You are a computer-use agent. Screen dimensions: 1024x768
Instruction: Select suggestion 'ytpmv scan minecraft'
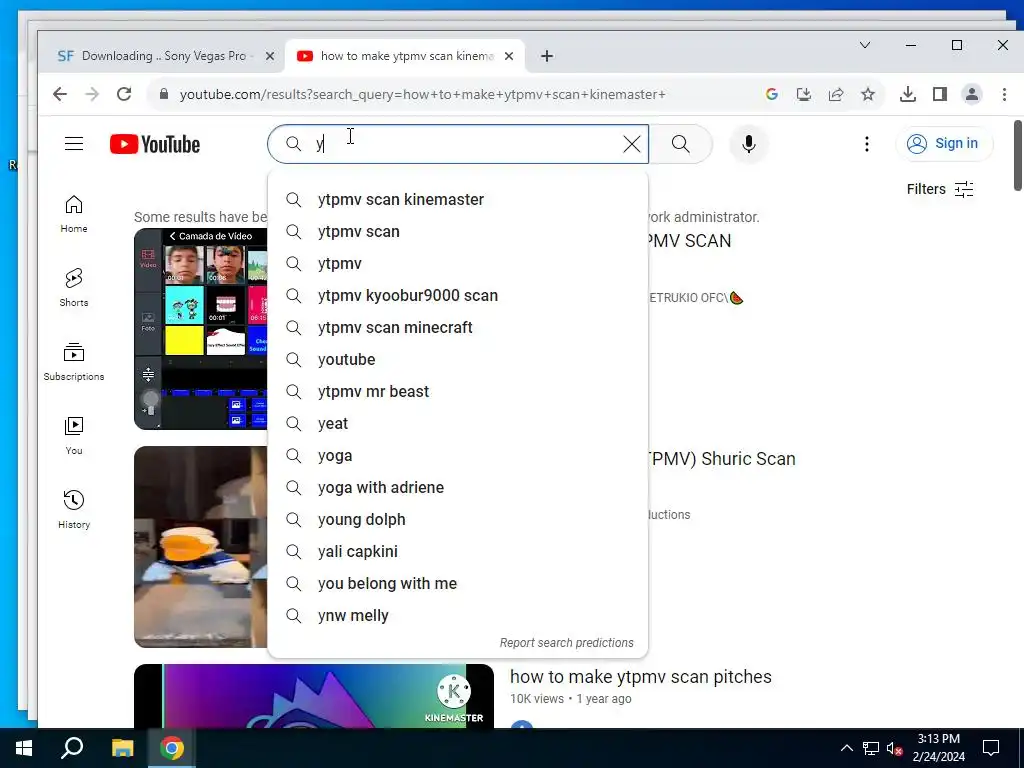tap(458, 327)
